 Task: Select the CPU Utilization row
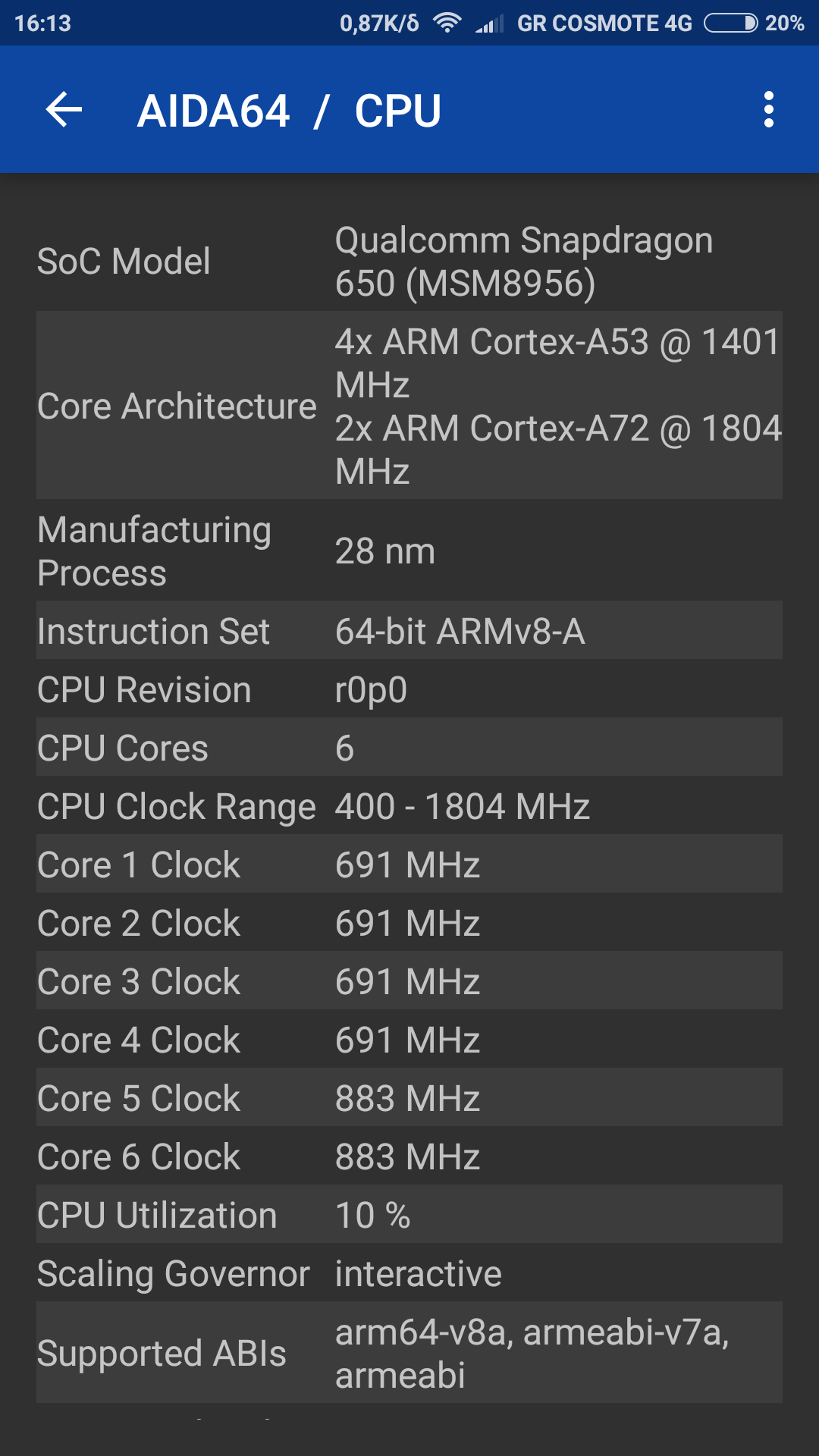[x=409, y=1215]
